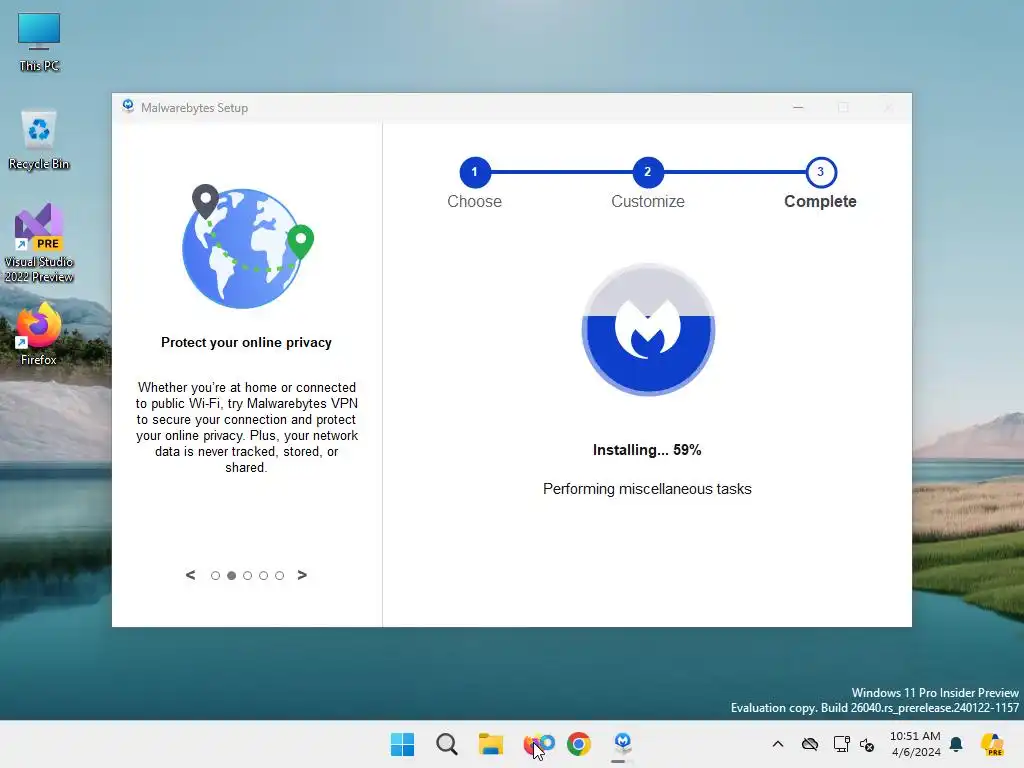Click the PRE Copilot tray icon
The height and width of the screenshot is (768, 1024).
coord(993,744)
